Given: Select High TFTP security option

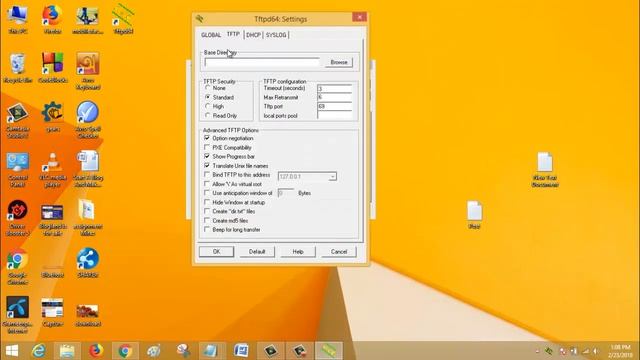Looking at the screenshot, I should pyautogui.click(x=214, y=107).
